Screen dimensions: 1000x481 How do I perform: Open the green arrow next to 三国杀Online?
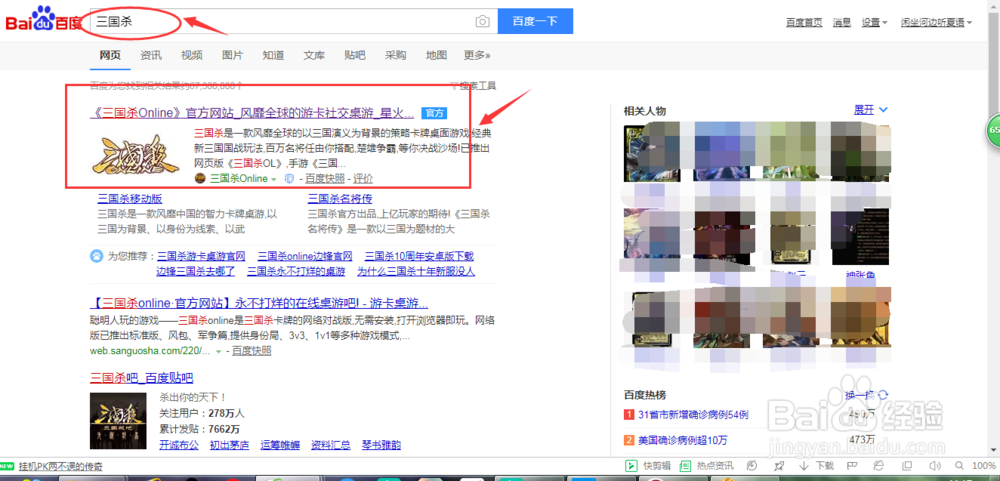pos(274,179)
